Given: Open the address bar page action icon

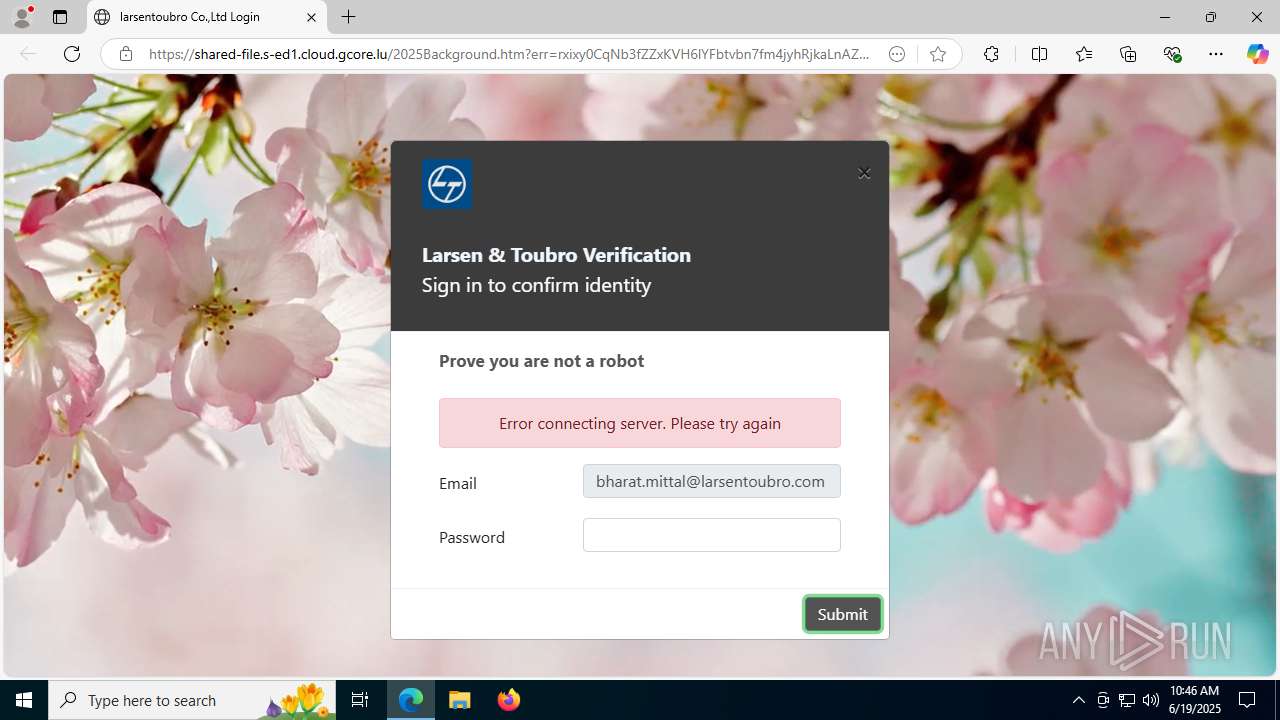Looking at the screenshot, I should tap(897, 54).
